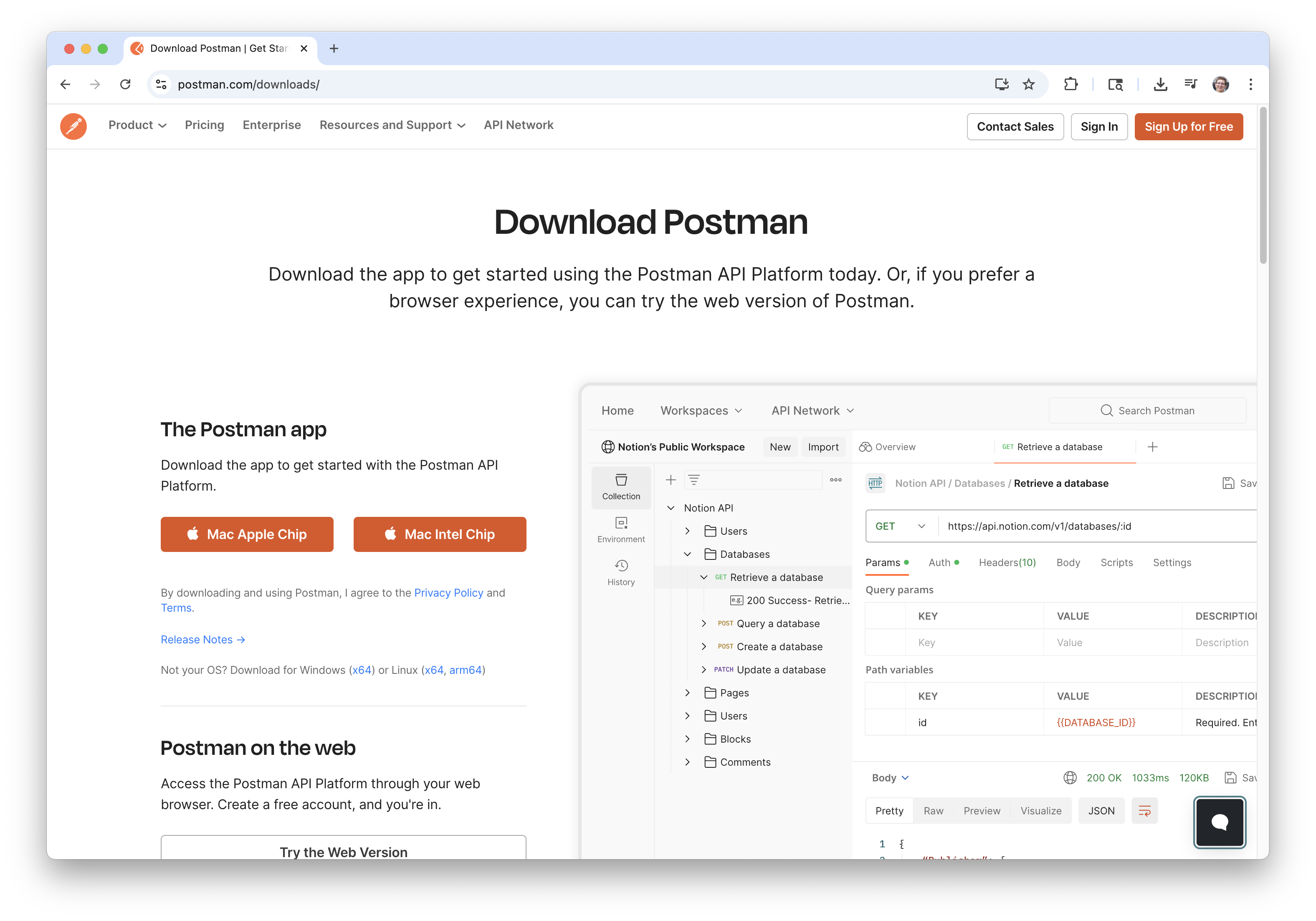This screenshot has height=921, width=1316.
Task: Open the media control icon in toolbar
Action: coord(1190,84)
